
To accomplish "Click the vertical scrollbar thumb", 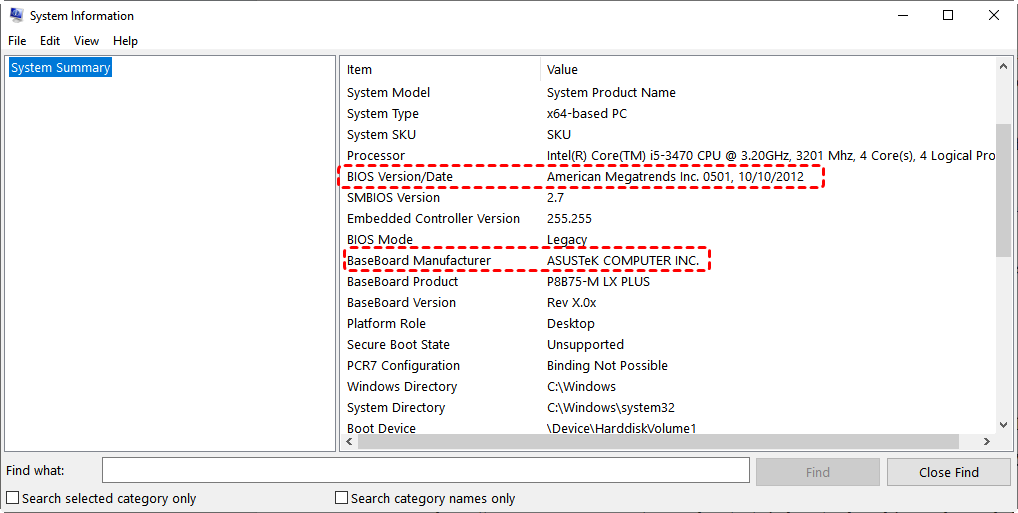I will (1004, 190).
